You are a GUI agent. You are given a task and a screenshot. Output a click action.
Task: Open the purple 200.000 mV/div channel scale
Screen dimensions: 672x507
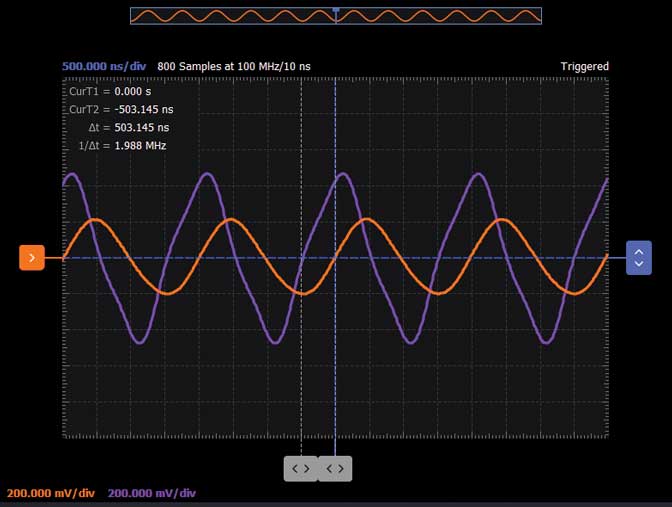point(151,493)
